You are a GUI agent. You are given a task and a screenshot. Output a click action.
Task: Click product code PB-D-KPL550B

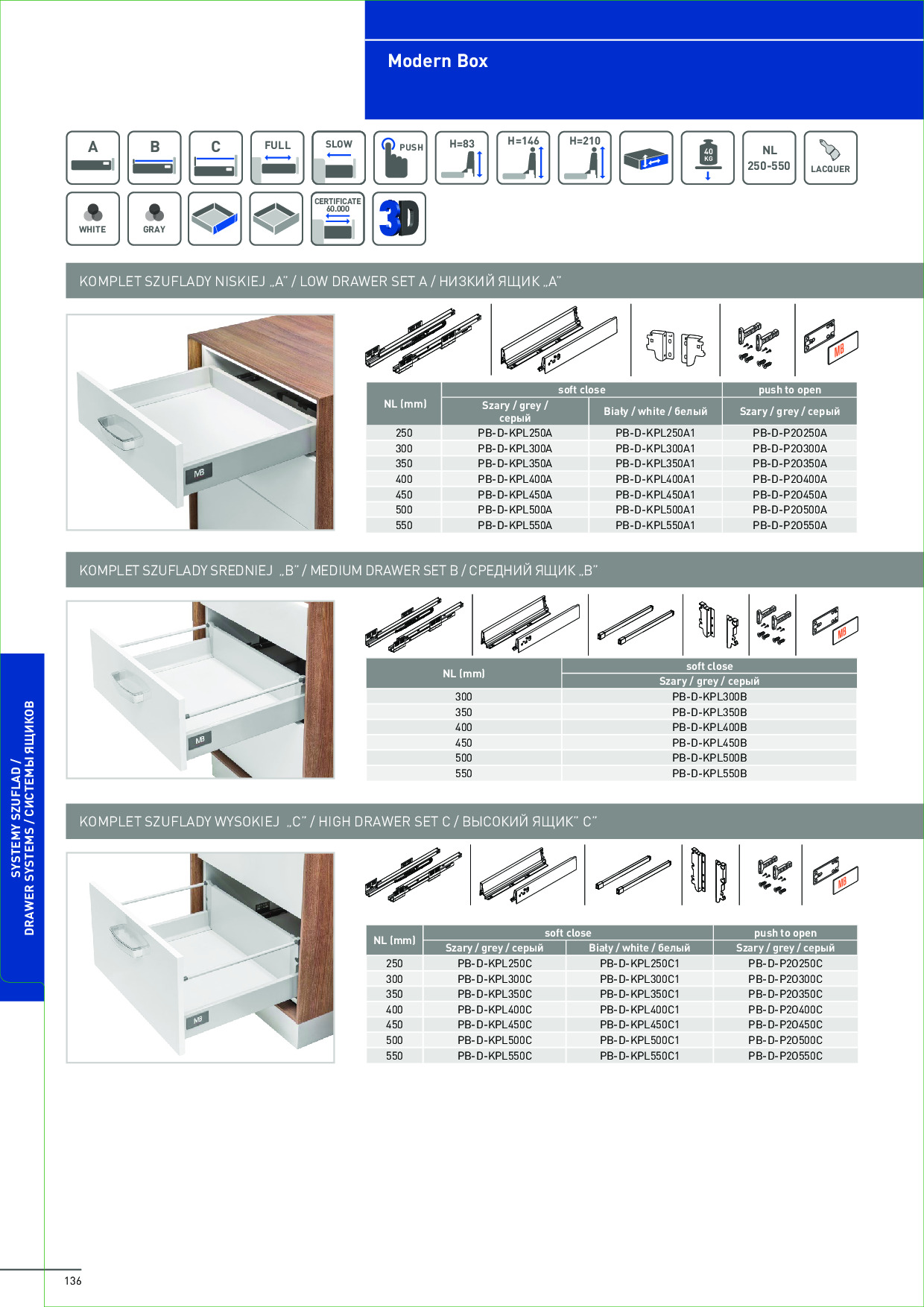pyautogui.click(x=709, y=773)
